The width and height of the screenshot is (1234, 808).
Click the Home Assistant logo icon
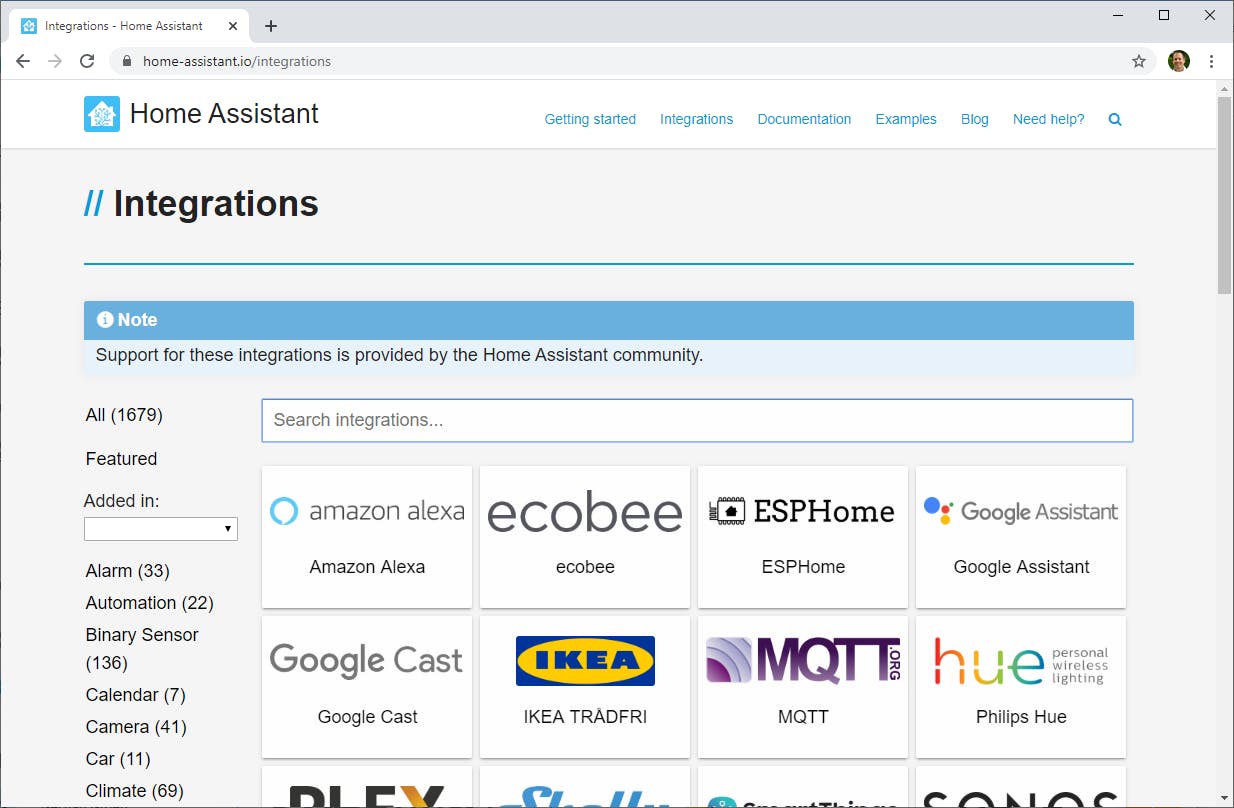[x=102, y=114]
